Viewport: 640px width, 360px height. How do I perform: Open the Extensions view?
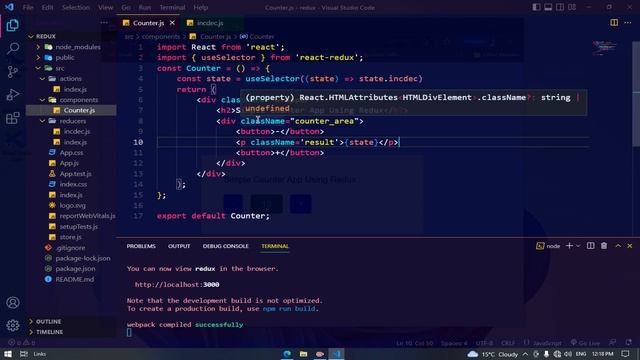pos(13,118)
